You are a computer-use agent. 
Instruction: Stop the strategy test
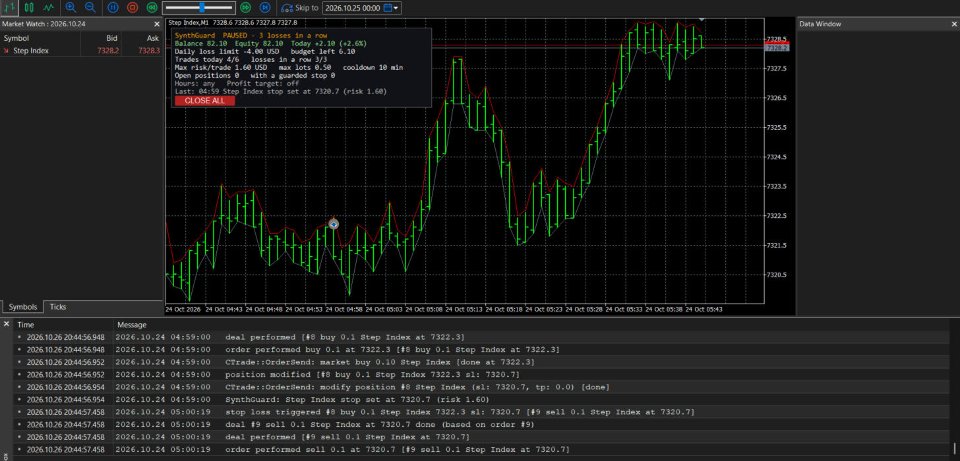point(132,7)
